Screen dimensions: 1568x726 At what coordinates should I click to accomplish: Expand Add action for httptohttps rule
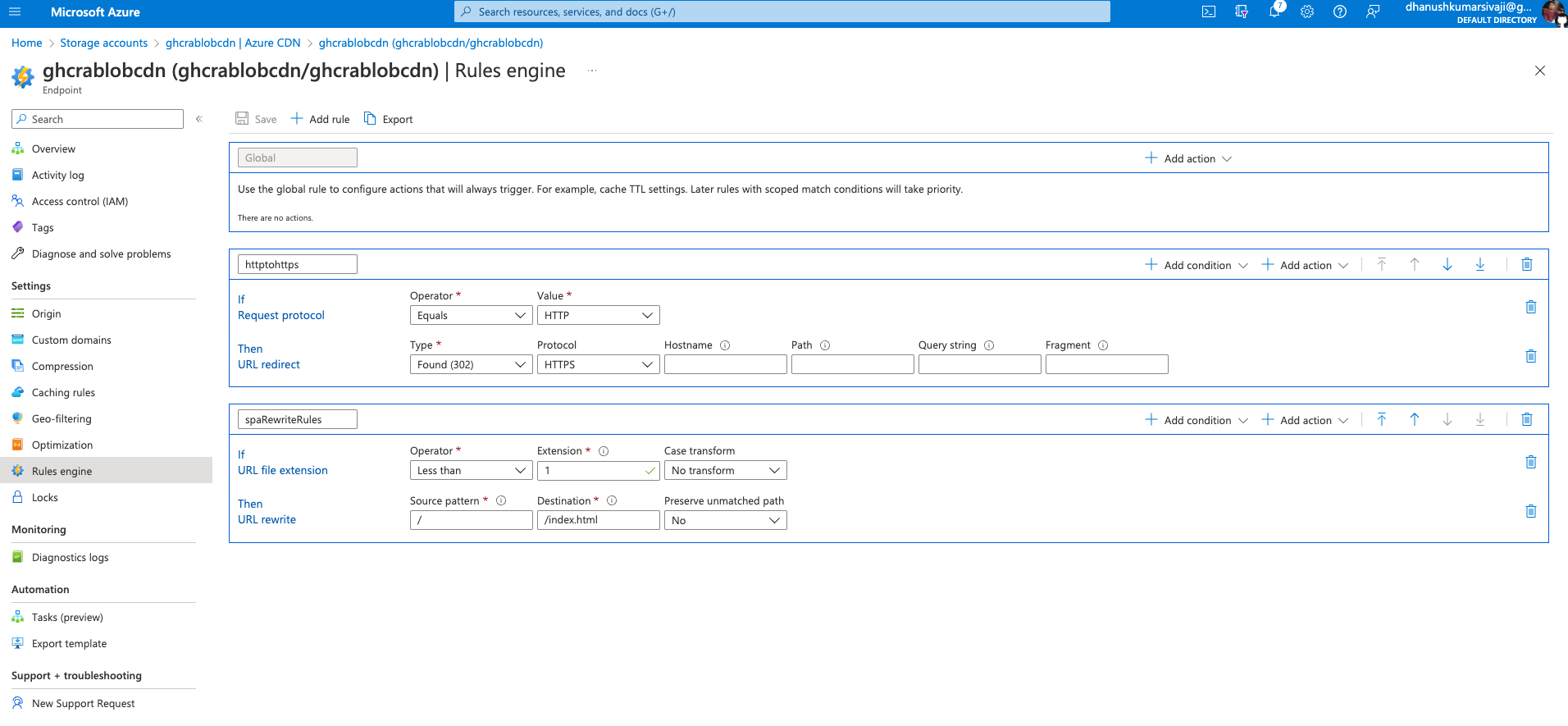point(1305,265)
